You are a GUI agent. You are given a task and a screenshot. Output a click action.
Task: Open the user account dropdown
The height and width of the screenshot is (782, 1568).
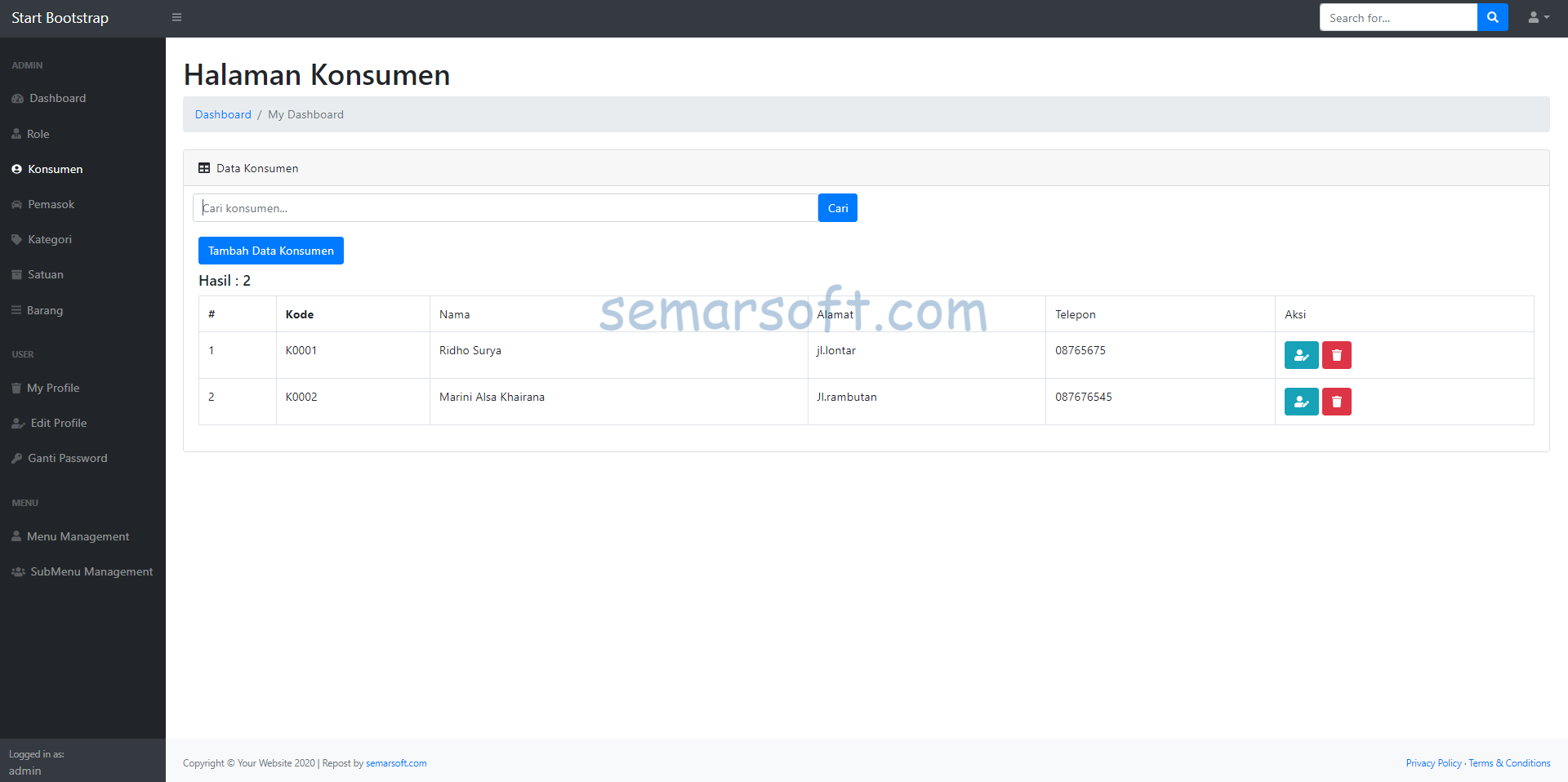coord(1537,17)
